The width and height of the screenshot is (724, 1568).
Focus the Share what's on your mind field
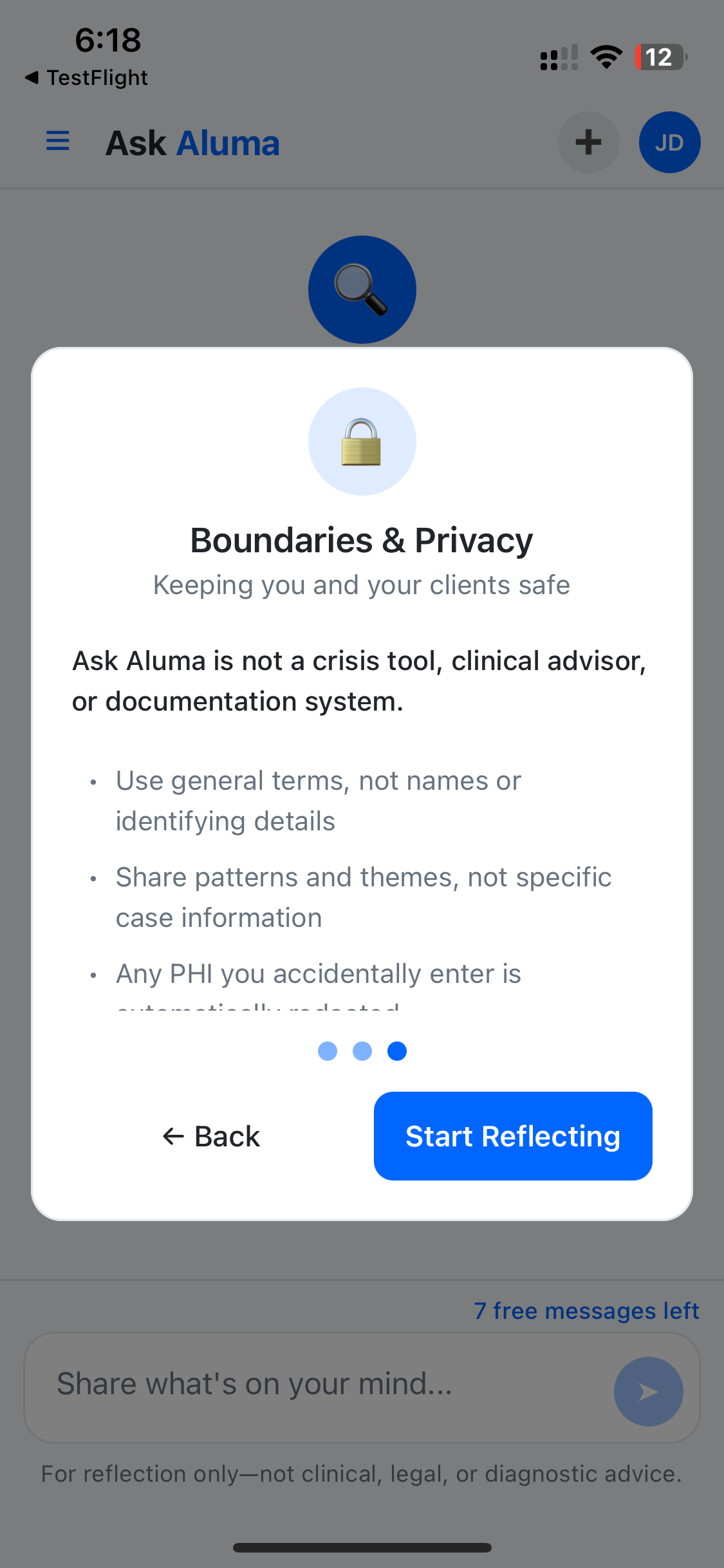pos(322,1384)
